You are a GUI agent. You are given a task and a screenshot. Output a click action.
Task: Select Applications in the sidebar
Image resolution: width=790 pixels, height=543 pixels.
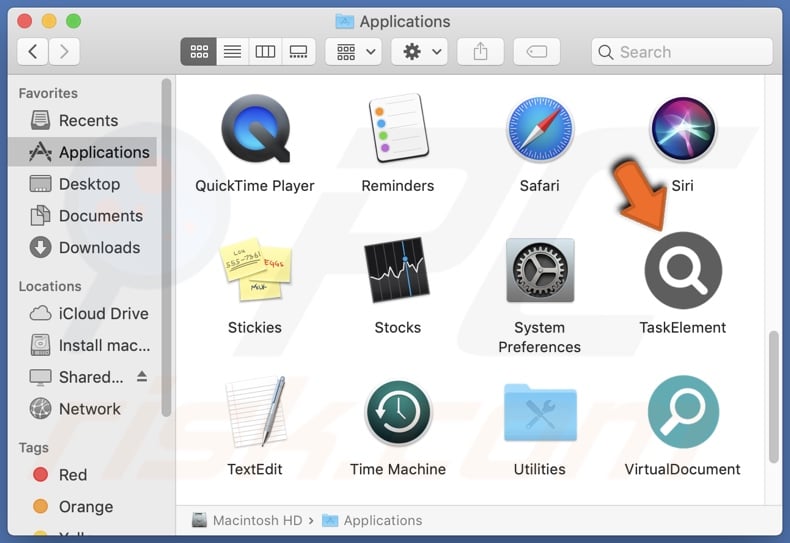point(84,152)
